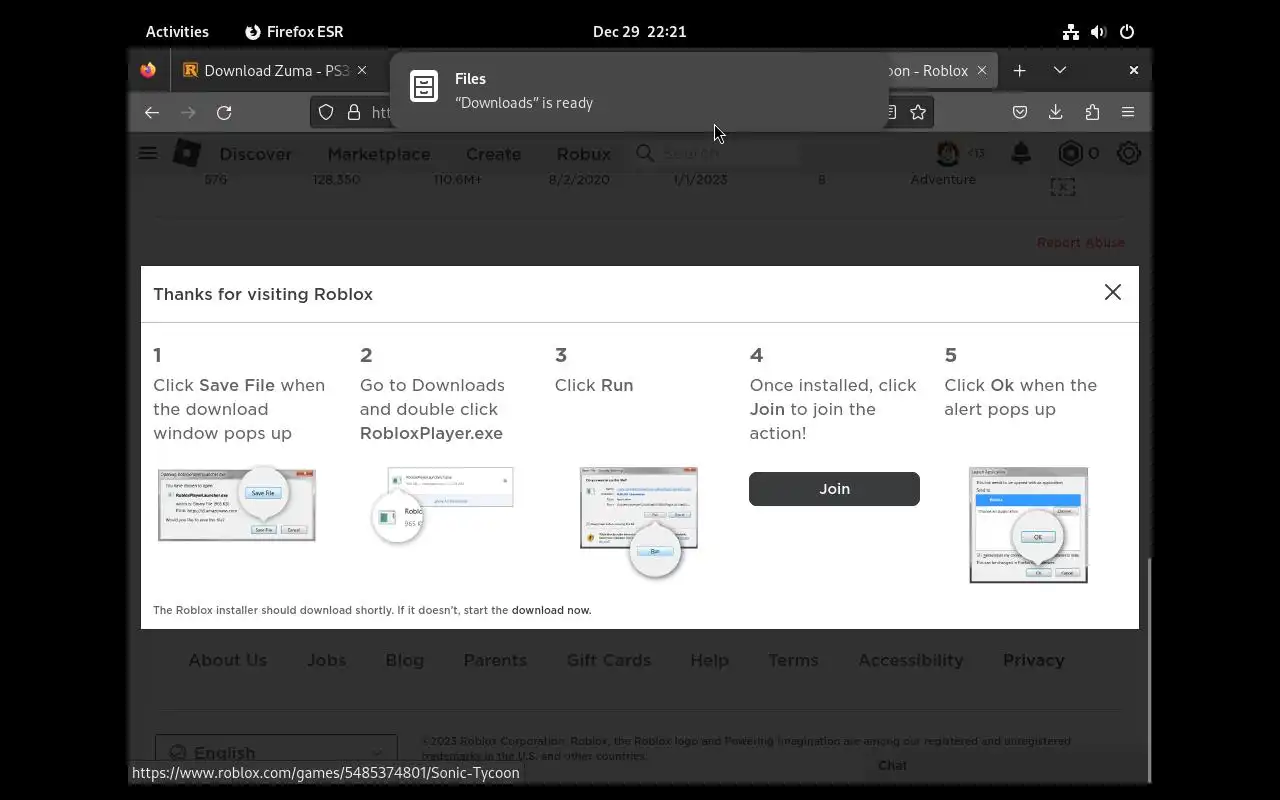Open the Marketplace page
The width and height of the screenshot is (1280, 800).
(379, 154)
